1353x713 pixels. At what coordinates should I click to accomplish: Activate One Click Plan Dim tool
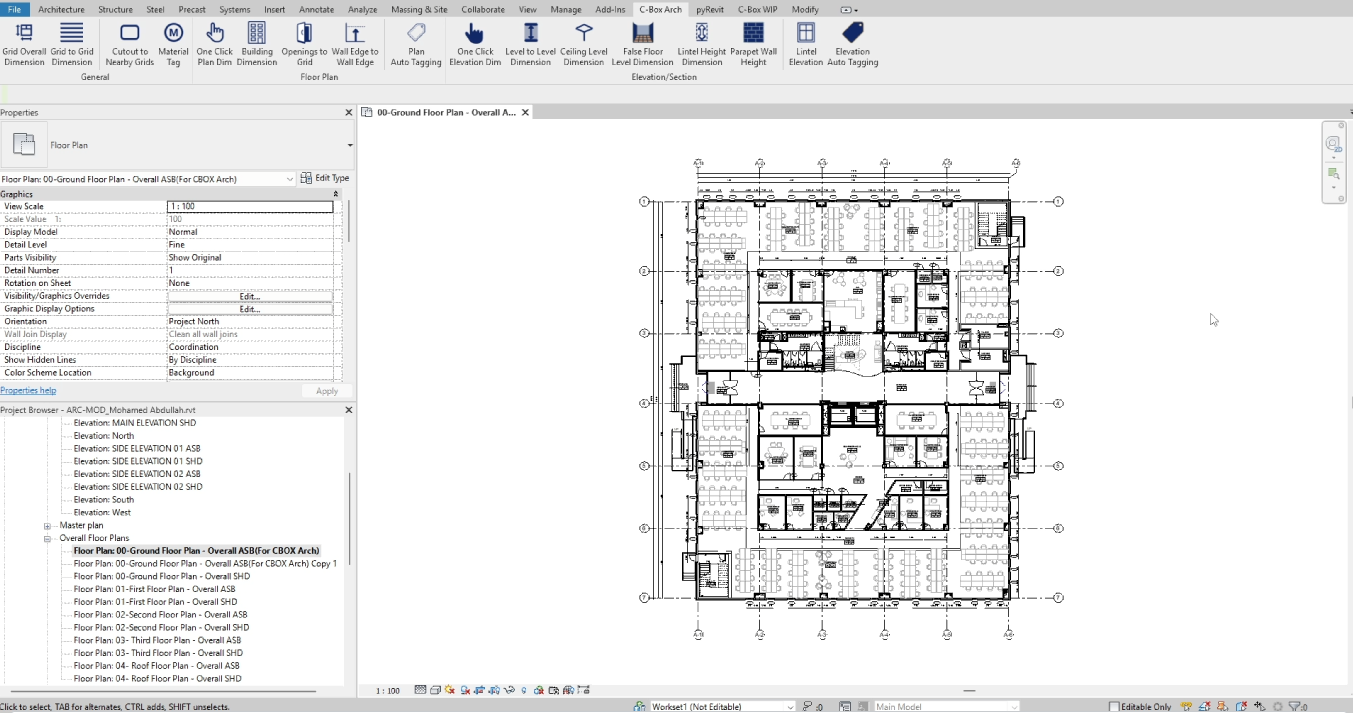[215, 45]
